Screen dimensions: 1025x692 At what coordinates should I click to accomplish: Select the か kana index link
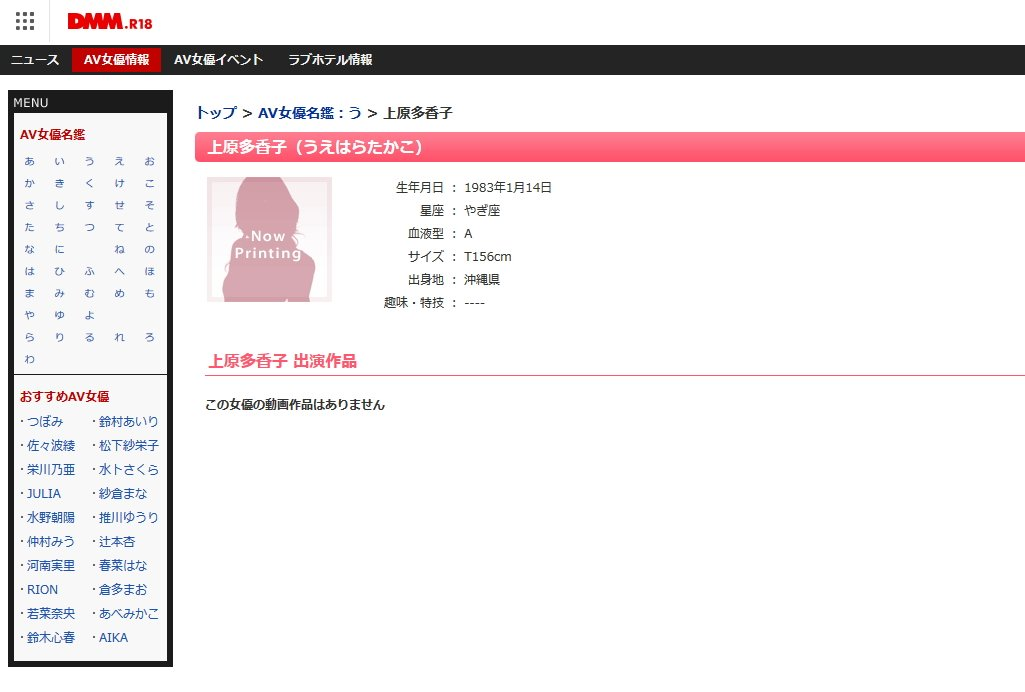[30, 183]
